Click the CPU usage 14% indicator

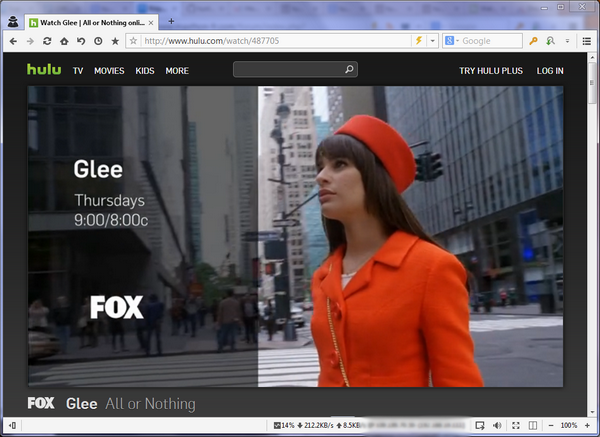coord(284,425)
